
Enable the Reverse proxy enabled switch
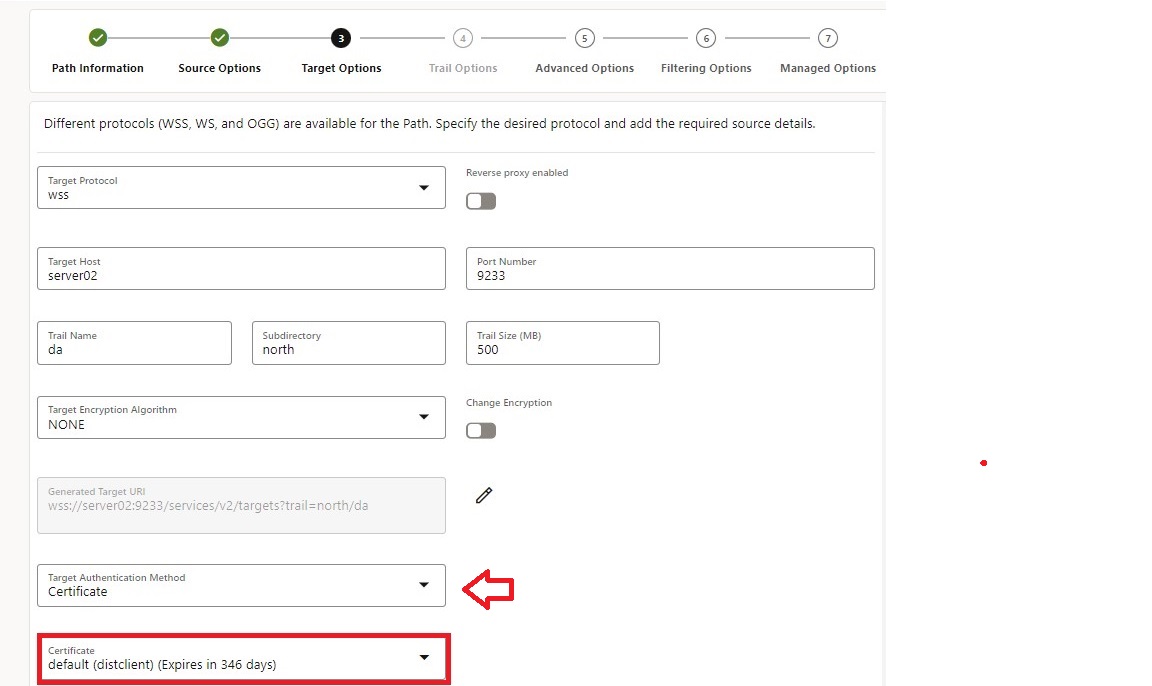[481, 201]
